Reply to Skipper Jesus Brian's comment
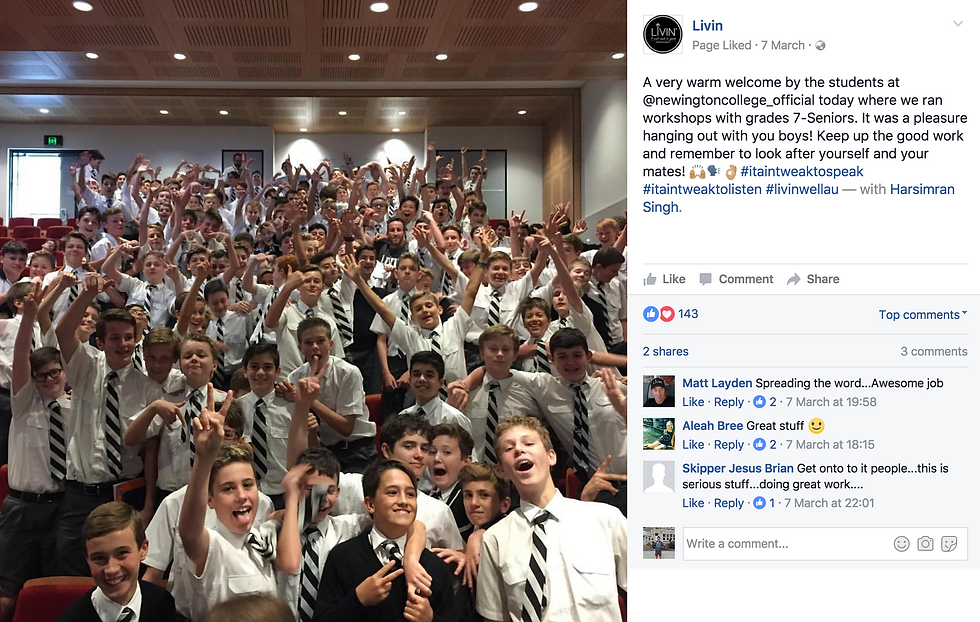980x622 pixels. tap(729, 503)
